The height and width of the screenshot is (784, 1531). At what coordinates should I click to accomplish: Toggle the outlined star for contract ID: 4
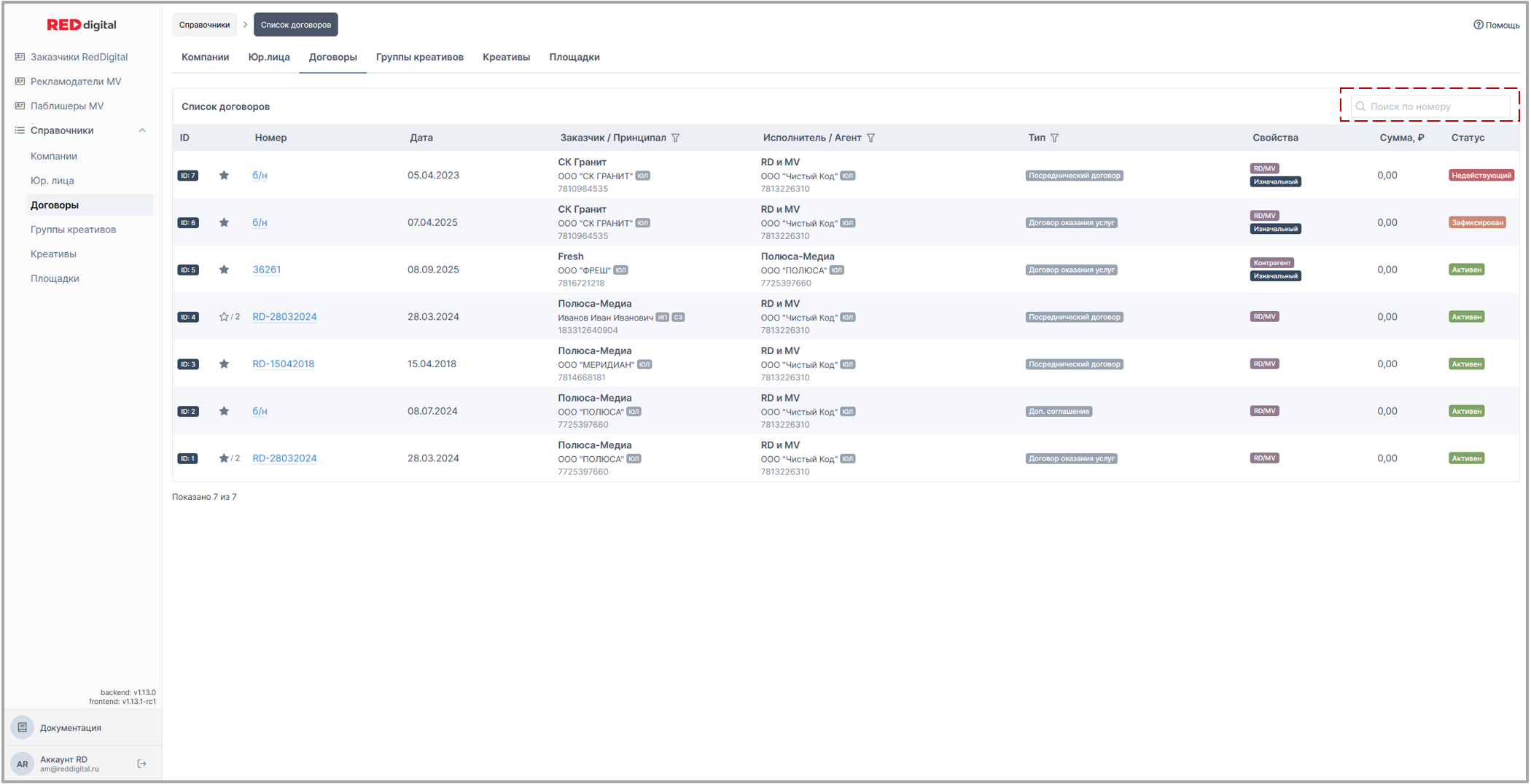click(x=224, y=317)
